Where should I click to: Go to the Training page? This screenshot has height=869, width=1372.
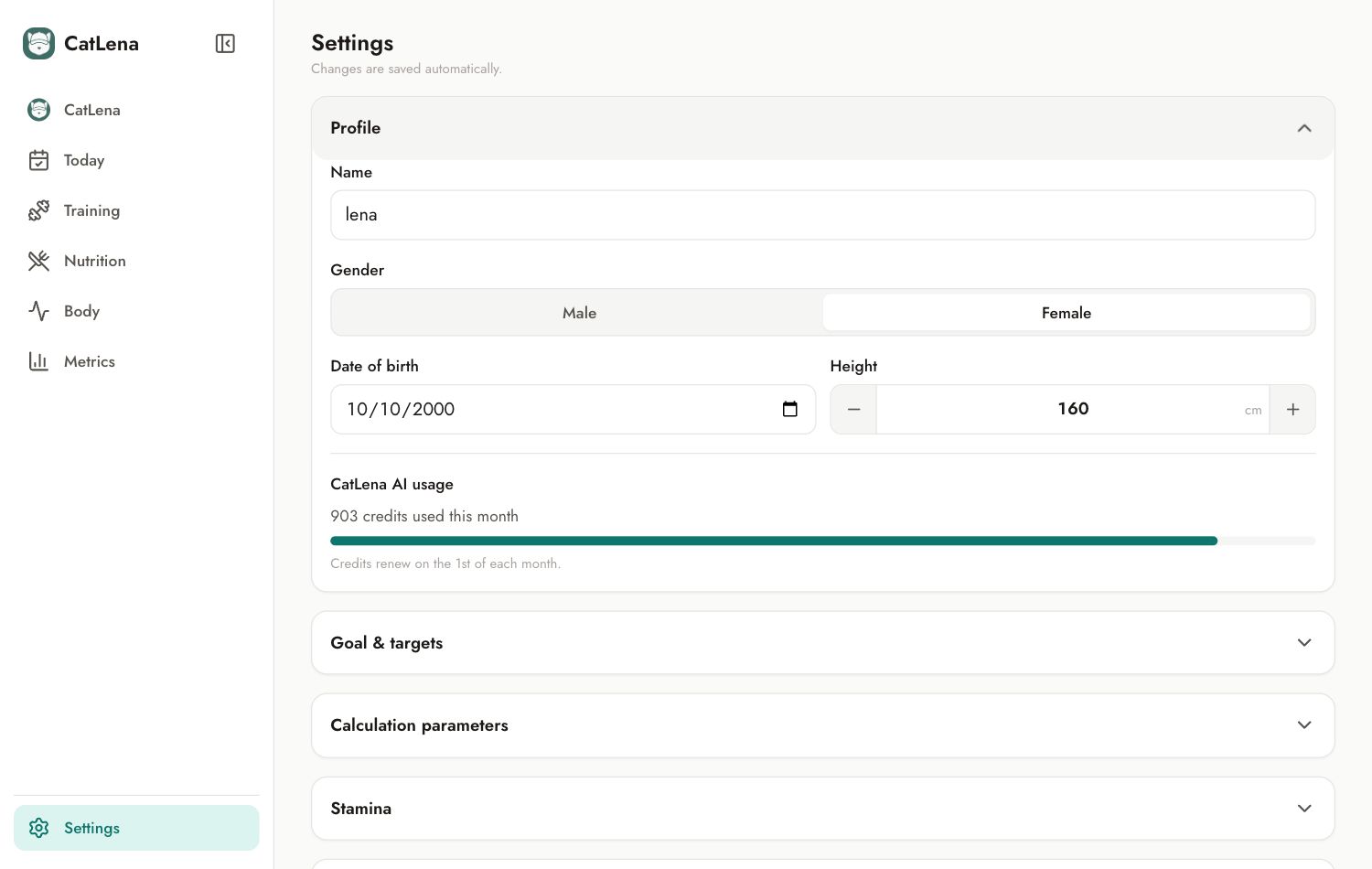tap(136, 210)
